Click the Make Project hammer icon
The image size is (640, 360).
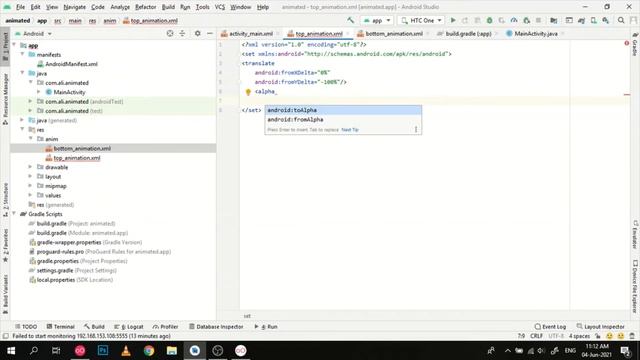tap(350, 20)
